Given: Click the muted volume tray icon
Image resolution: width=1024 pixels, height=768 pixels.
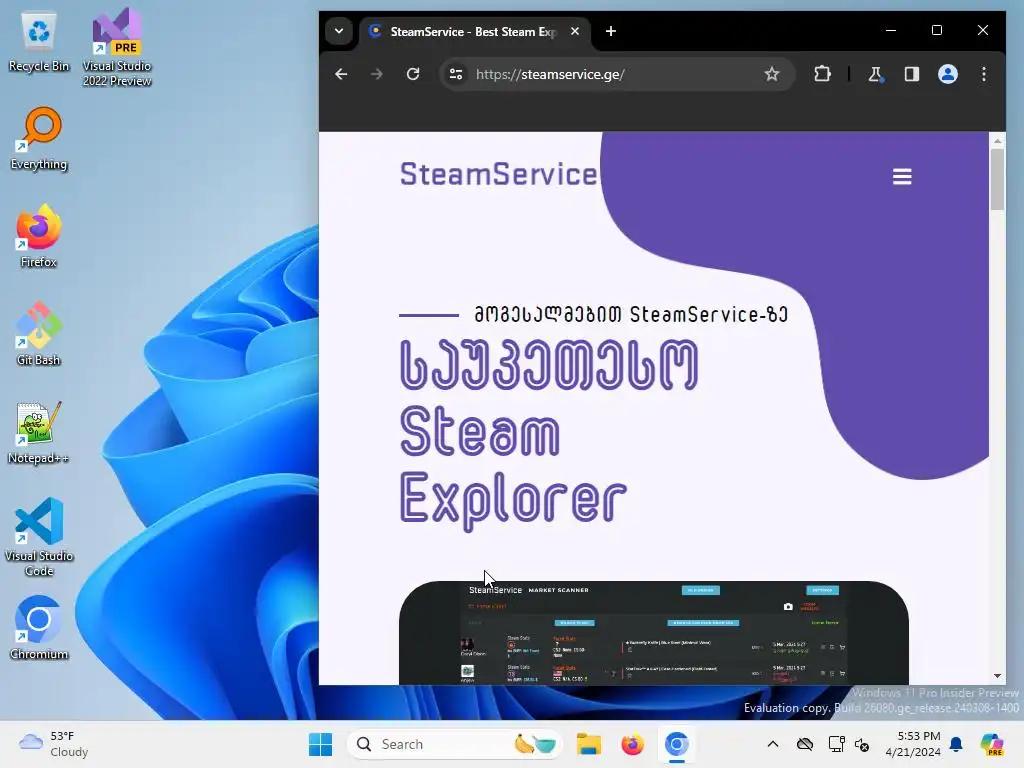Looking at the screenshot, I should click(861, 744).
